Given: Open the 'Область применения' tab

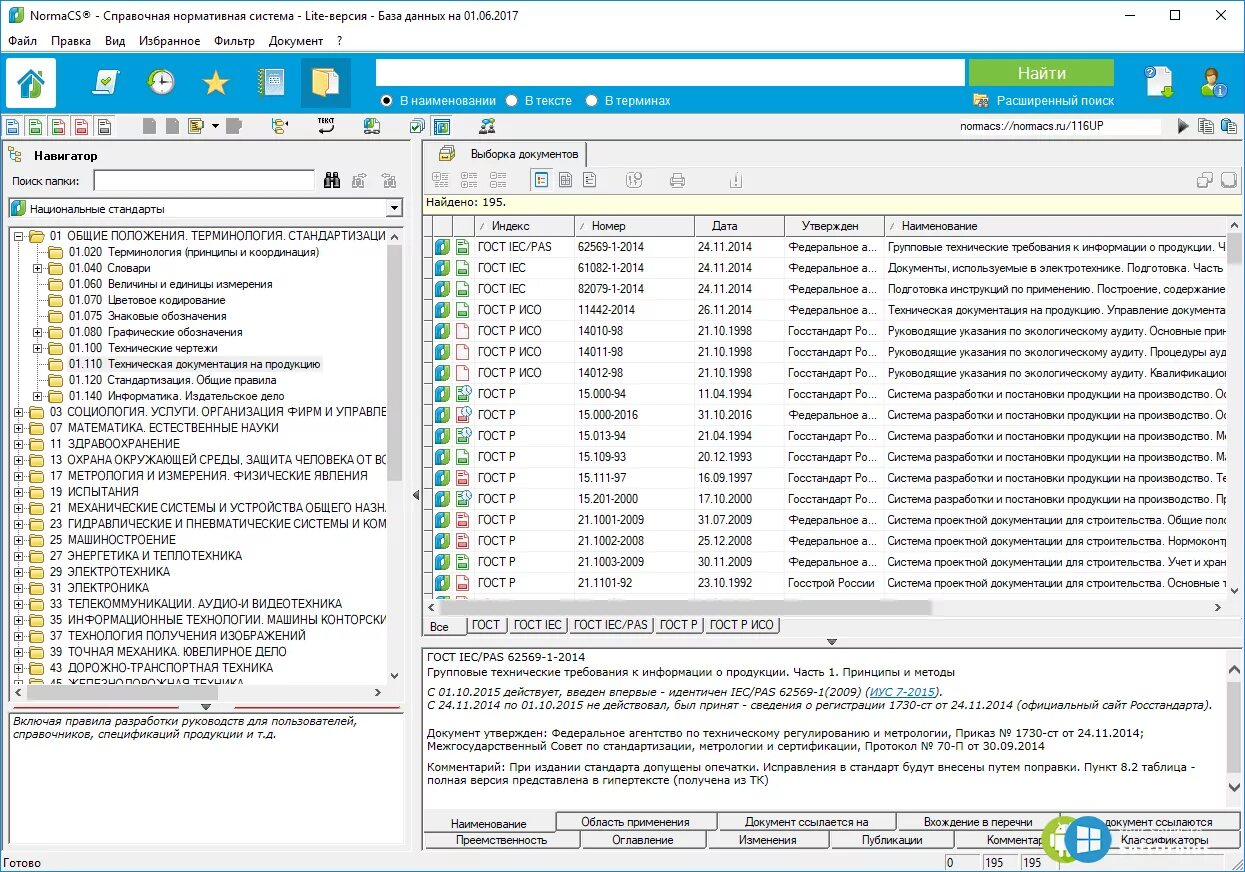Looking at the screenshot, I should (x=635, y=822).
